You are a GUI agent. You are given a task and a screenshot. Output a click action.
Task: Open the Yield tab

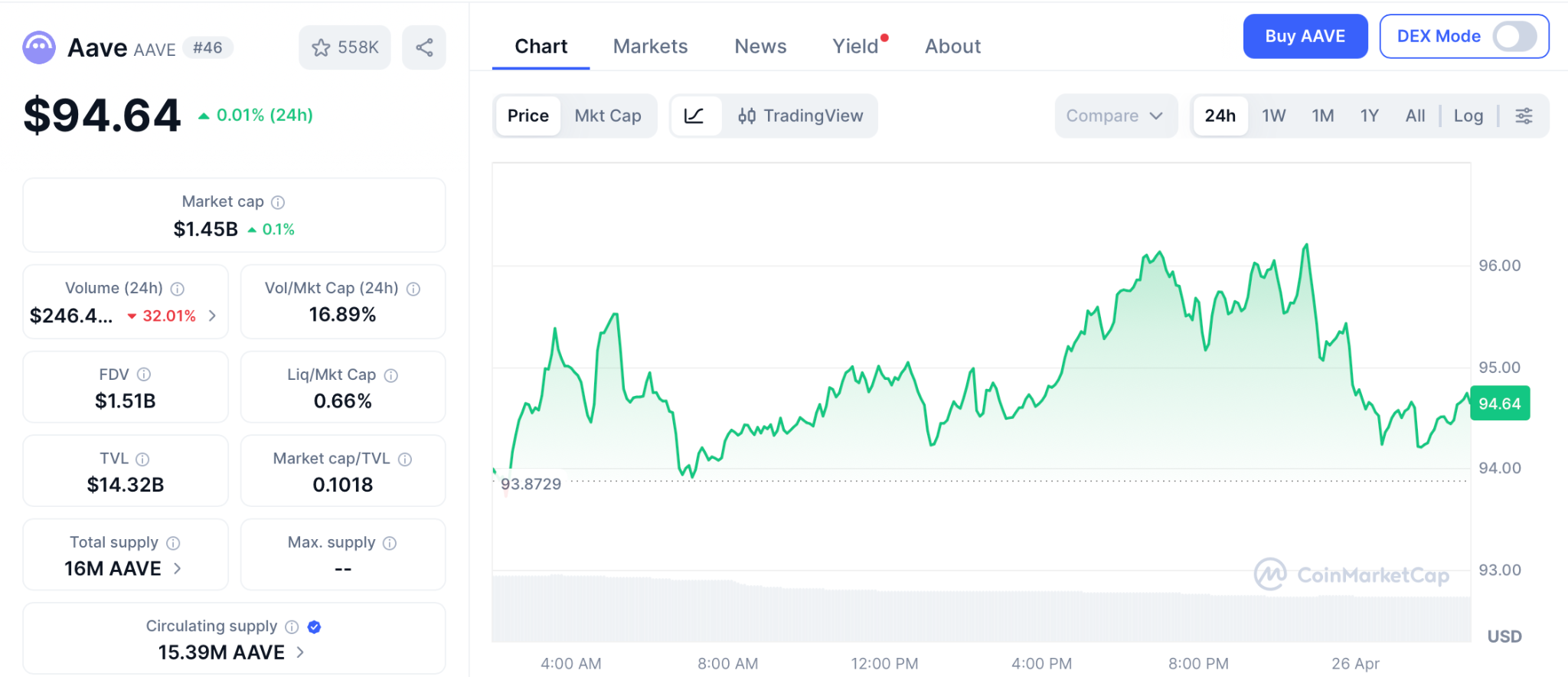point(855,47)
